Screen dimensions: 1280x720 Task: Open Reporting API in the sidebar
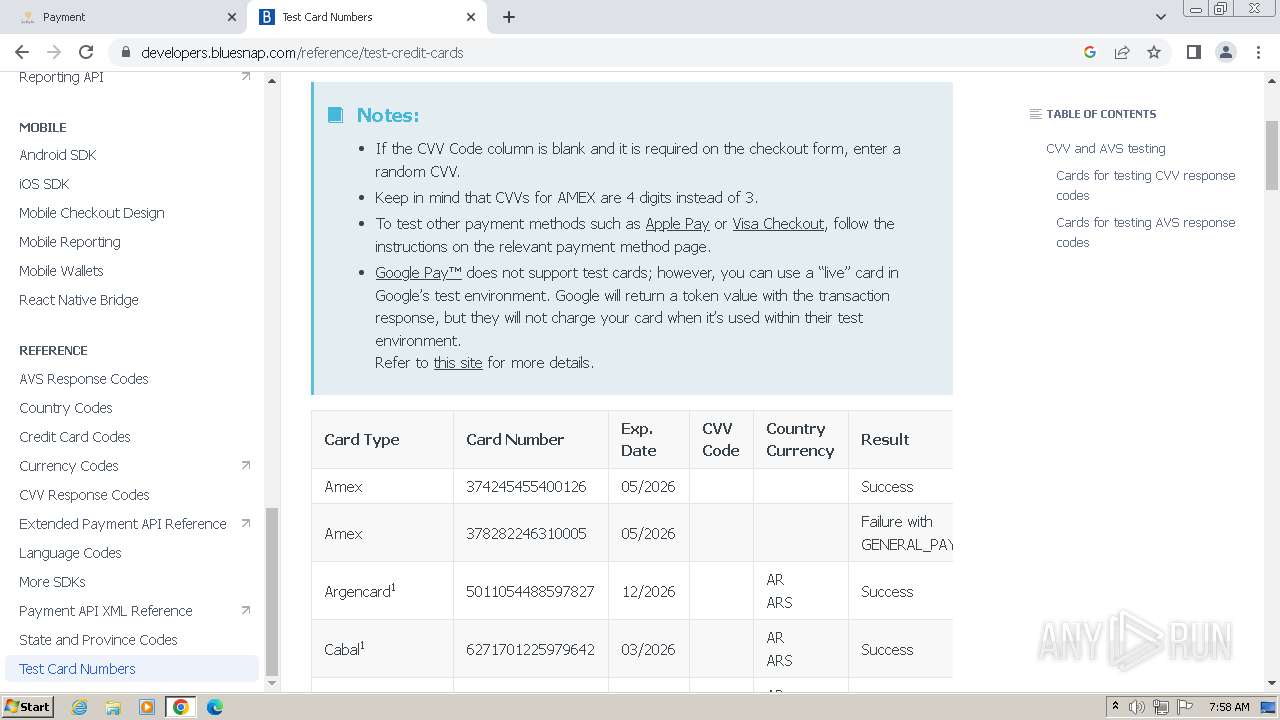coord(61,77)
